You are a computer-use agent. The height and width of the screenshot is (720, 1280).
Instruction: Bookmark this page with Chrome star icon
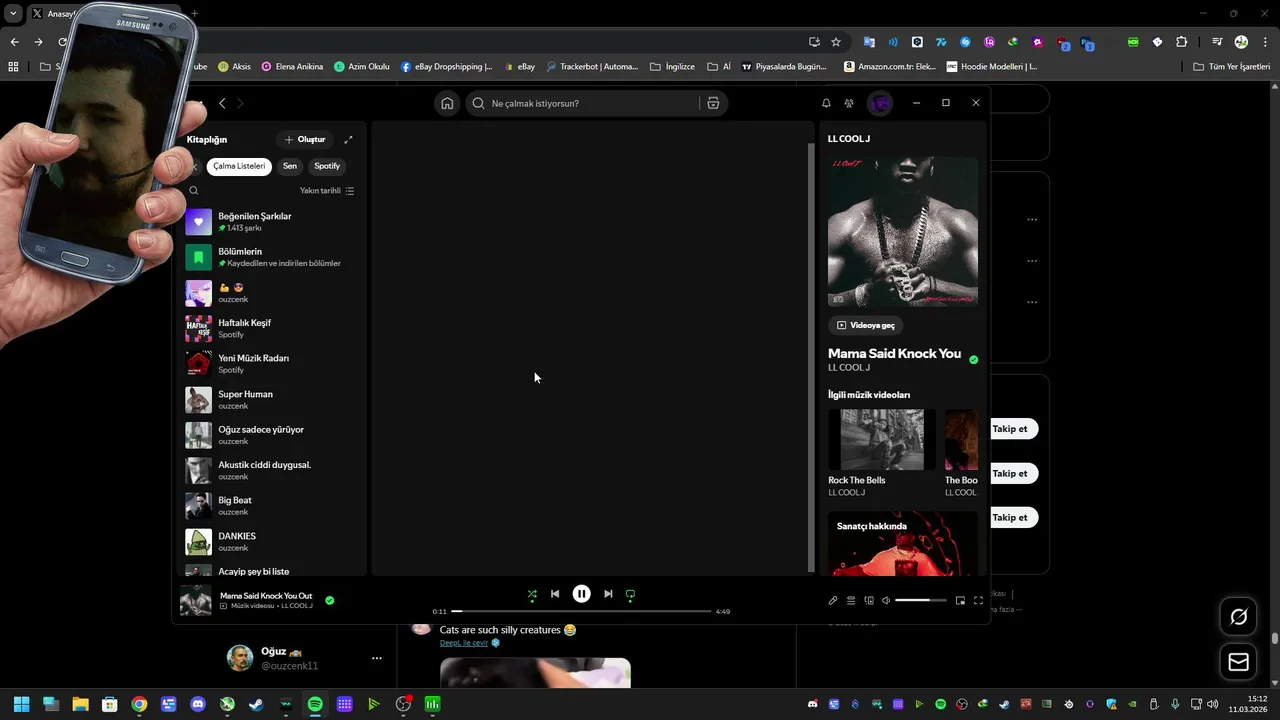click(x=836, y=42)
